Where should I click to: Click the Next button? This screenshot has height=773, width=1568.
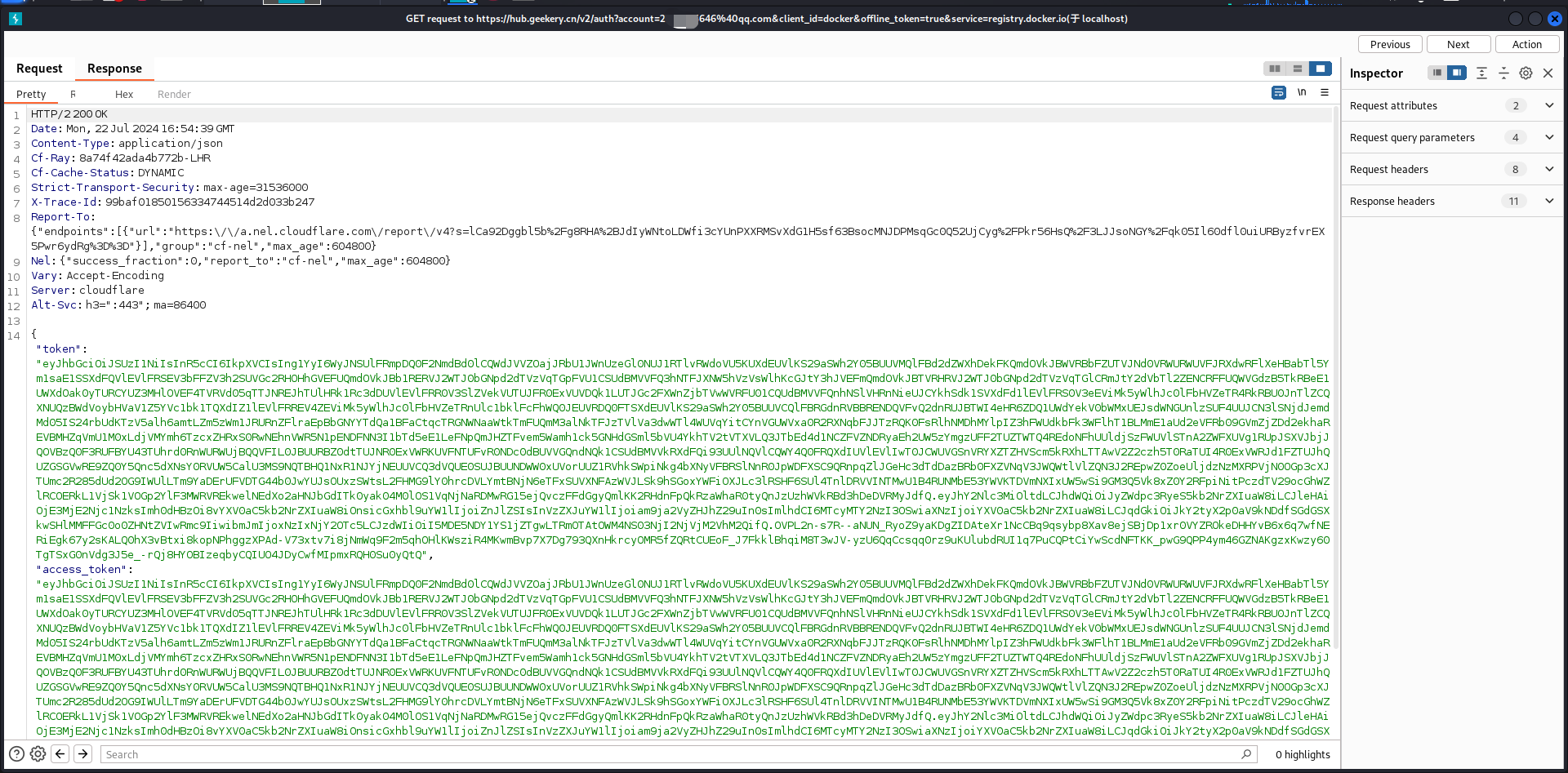click(1458, 44)
